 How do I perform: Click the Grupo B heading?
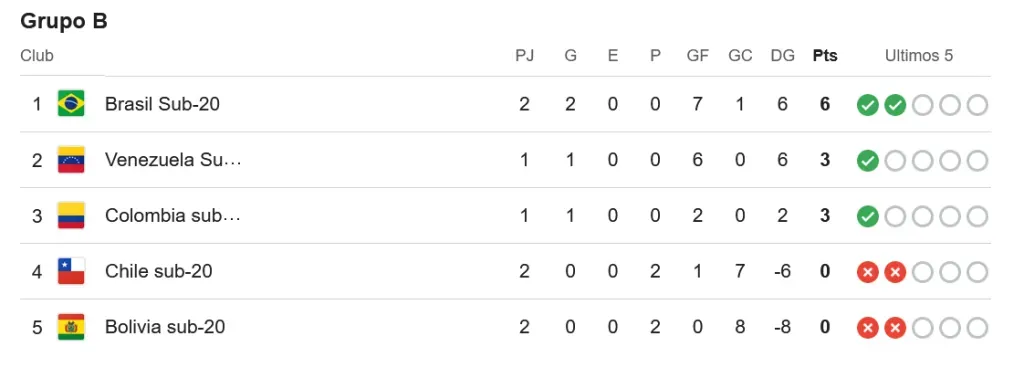click(x=64, y=22)
